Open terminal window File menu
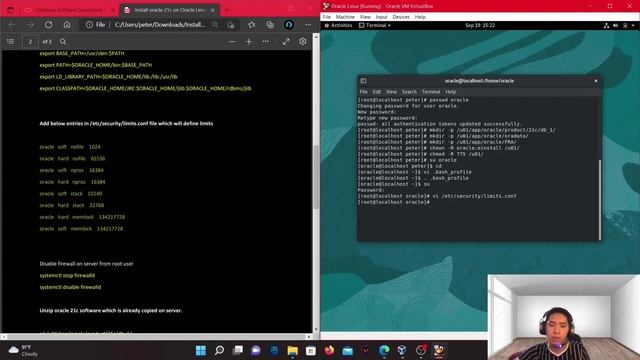640x360 pixels. click(363, 92)
